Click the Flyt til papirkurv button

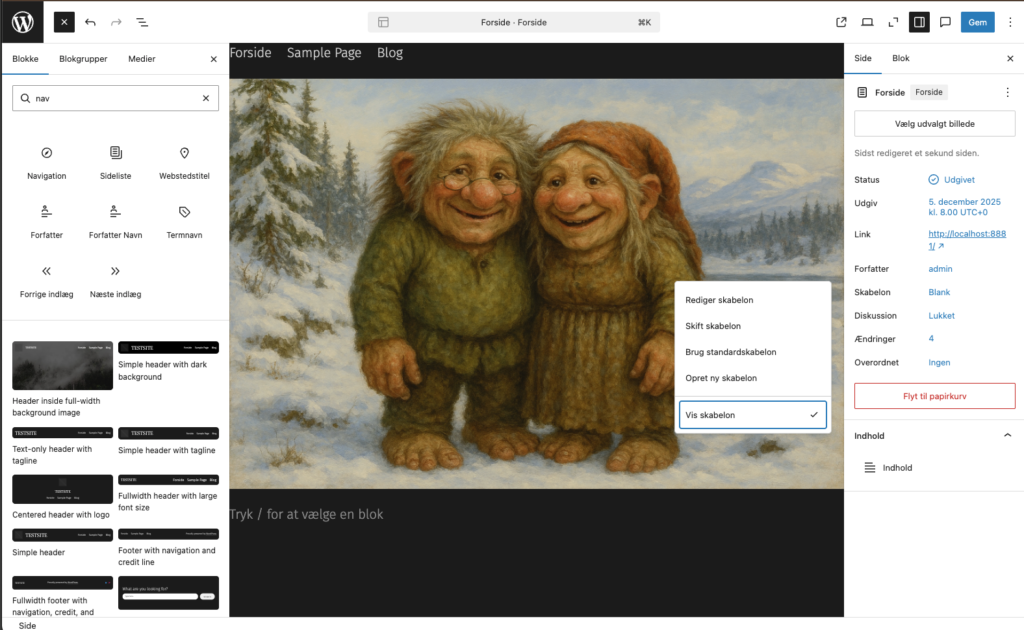pos(934,396)
